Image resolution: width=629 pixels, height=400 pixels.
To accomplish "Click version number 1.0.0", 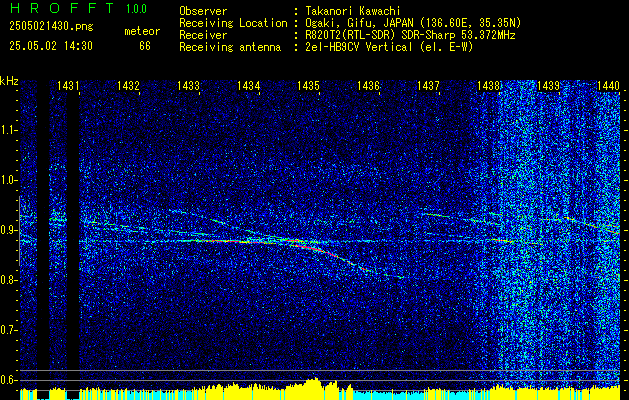I will click(x=136, y=8).
